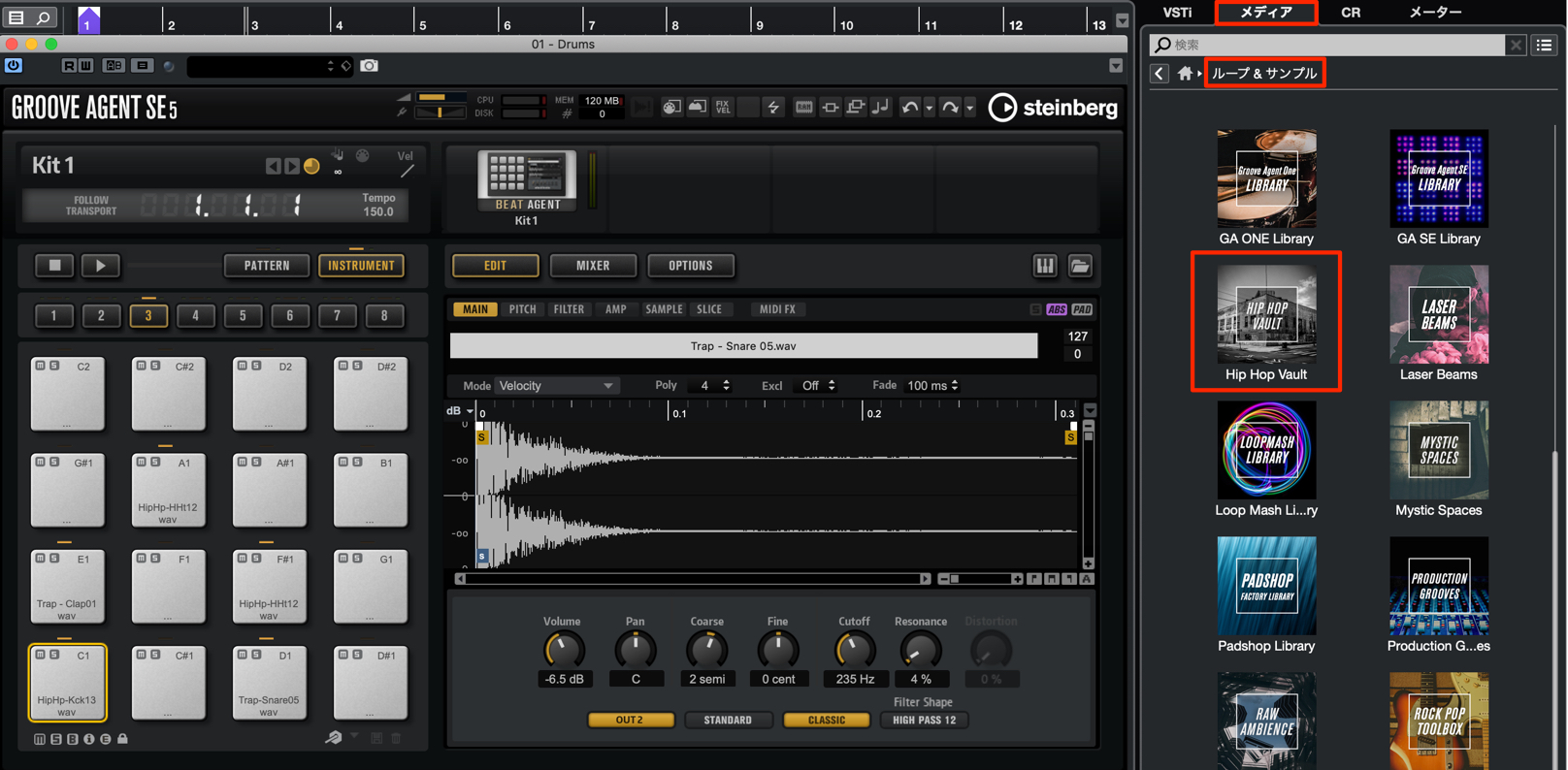
Task: Show the keyboard view icon
Action: [1045, 266]
